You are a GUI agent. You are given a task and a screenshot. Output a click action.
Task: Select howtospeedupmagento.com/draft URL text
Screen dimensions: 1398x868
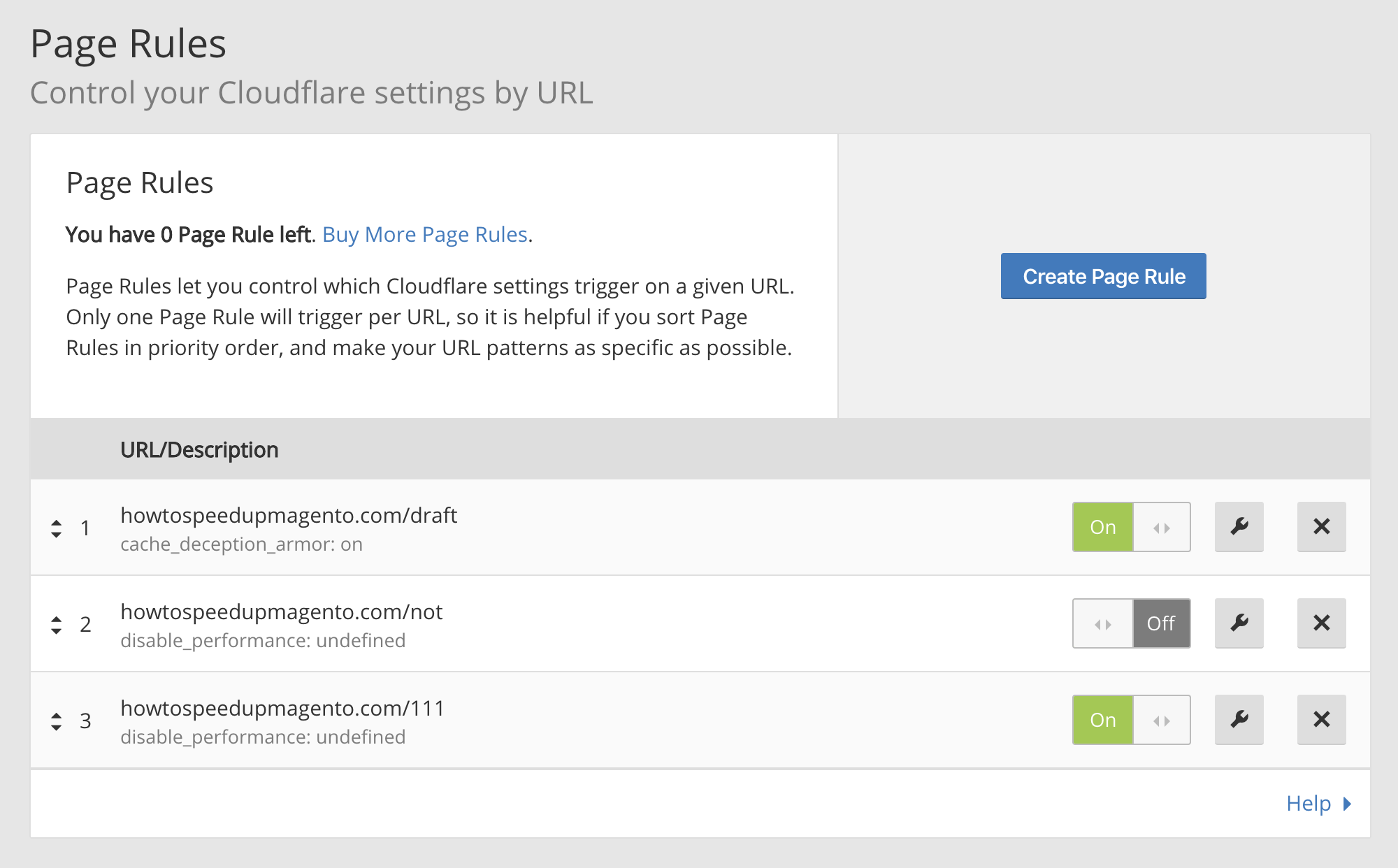pos(289,516)
